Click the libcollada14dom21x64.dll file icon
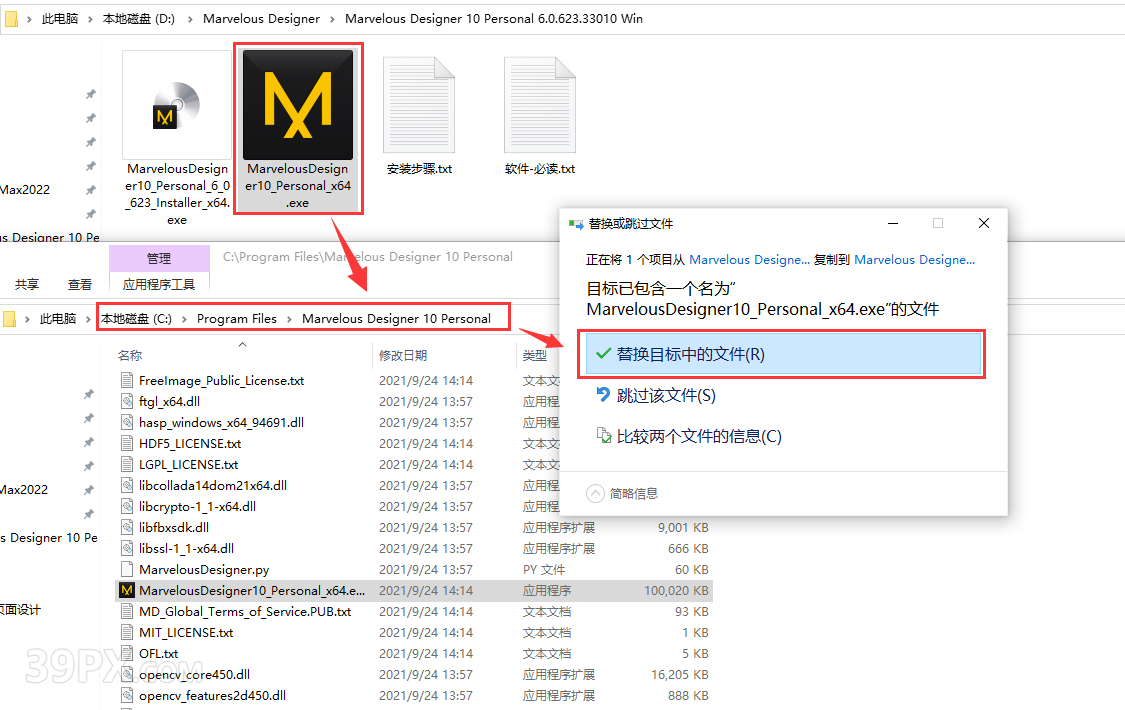Viewport: 1125px width, 710px height. pos(127,486)
